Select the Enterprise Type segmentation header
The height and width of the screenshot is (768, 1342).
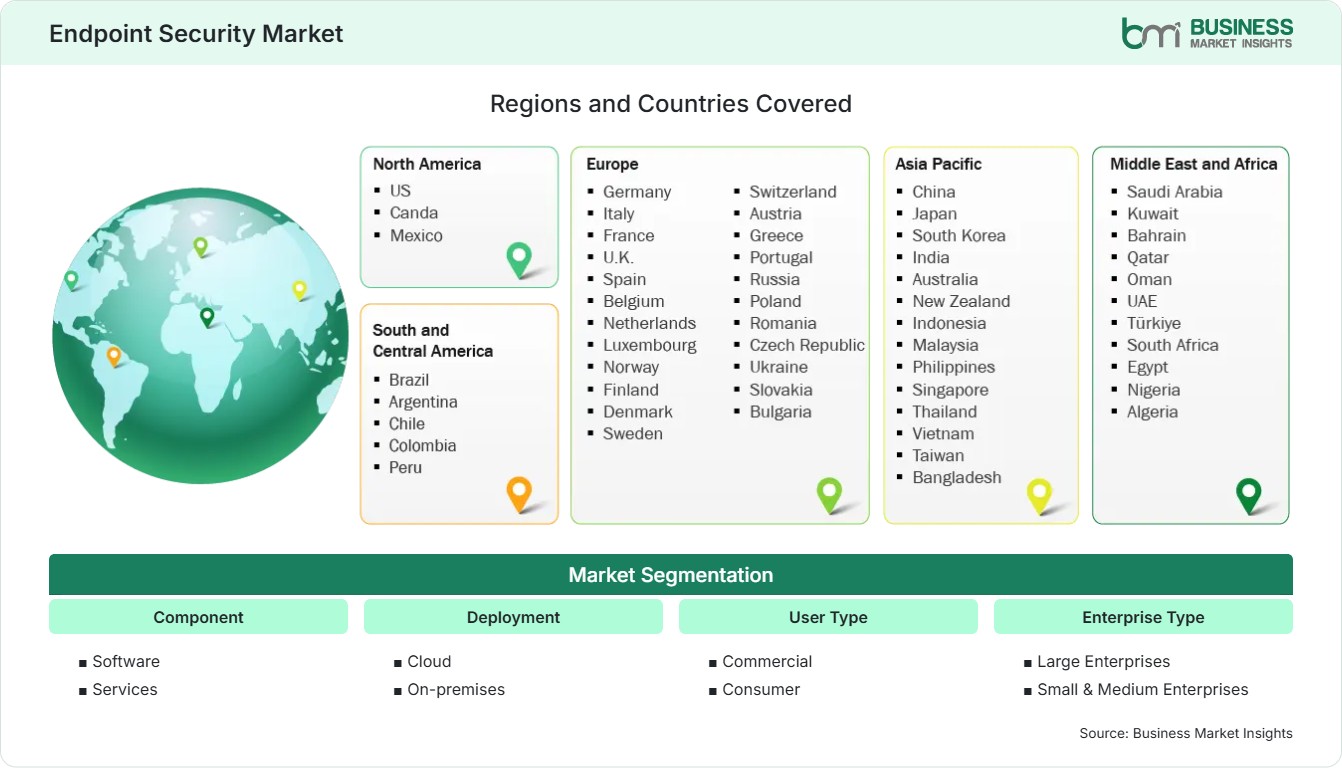[1143, 617]
